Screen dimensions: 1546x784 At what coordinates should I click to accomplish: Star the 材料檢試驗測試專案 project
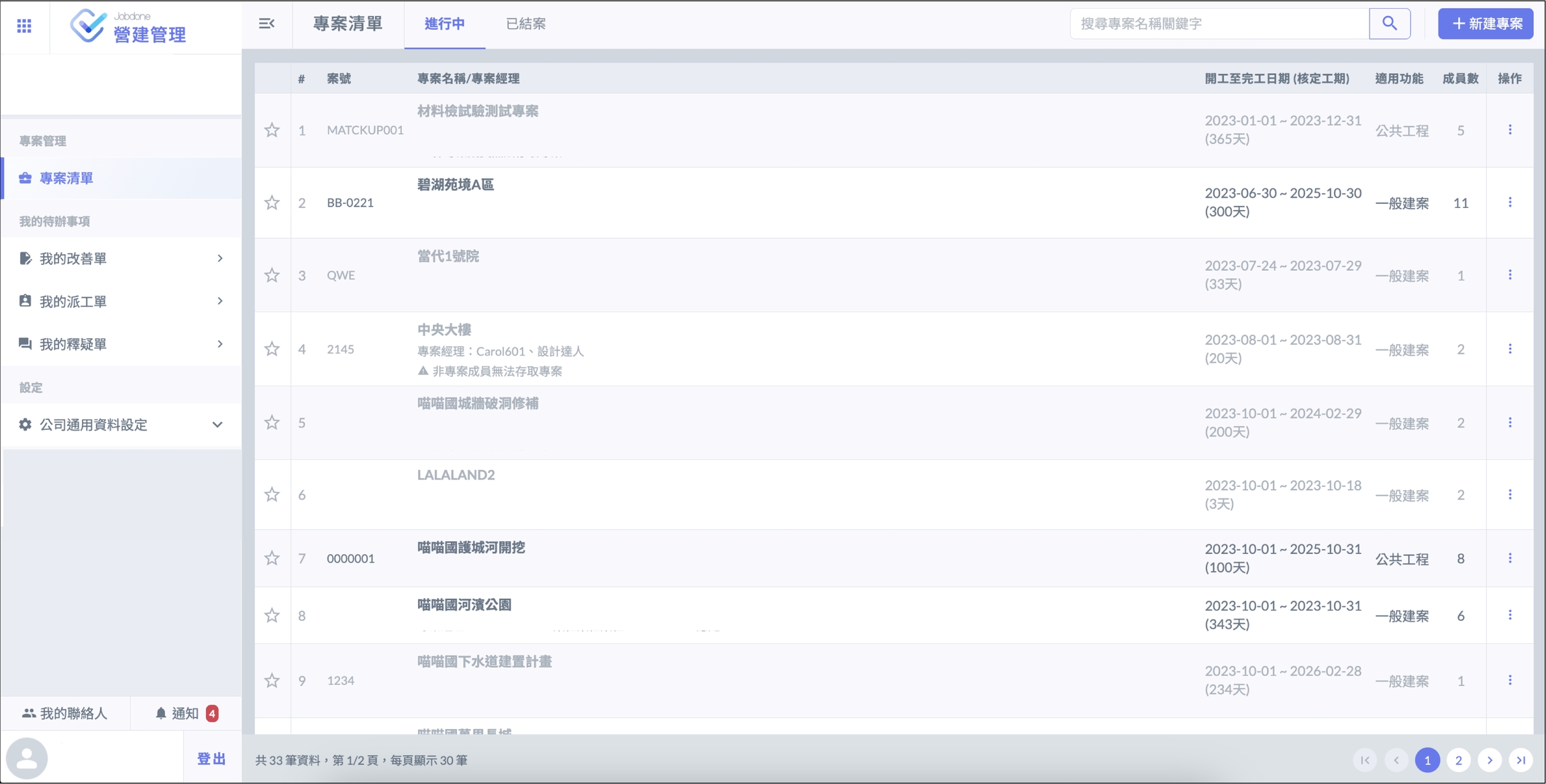(x=272, y=130)
